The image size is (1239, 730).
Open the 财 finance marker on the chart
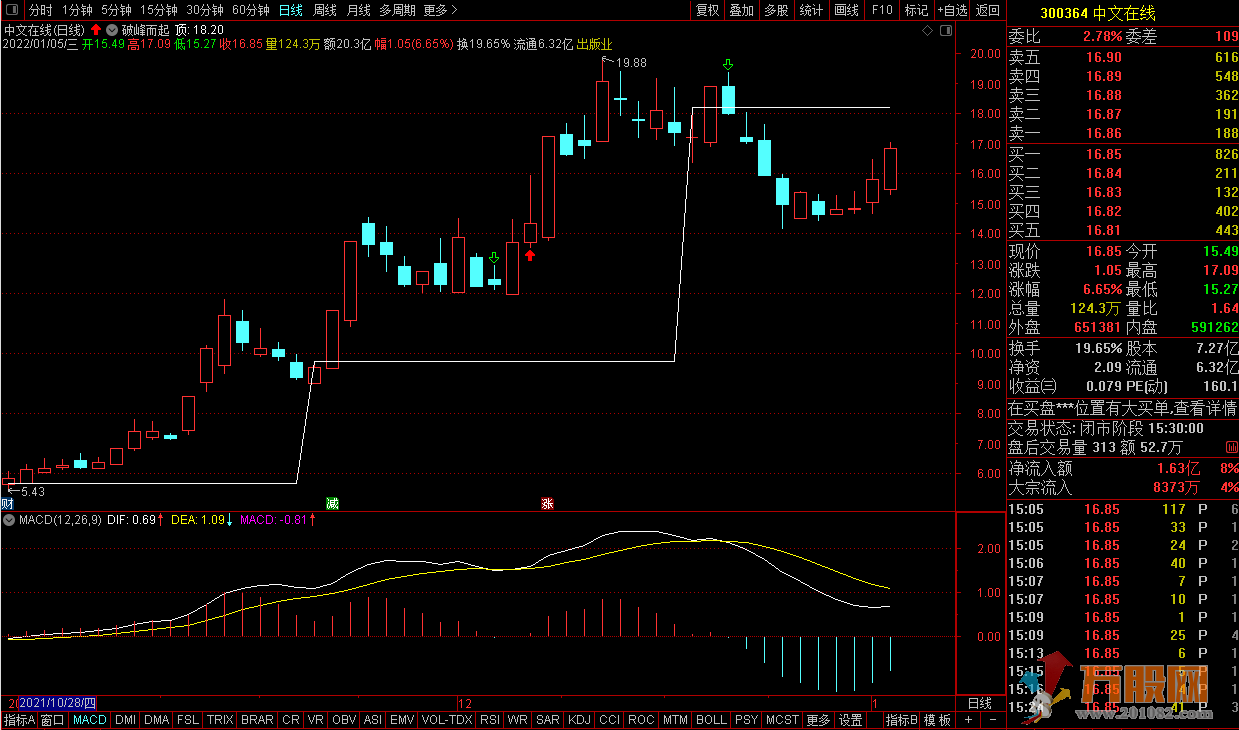point(7,503)
